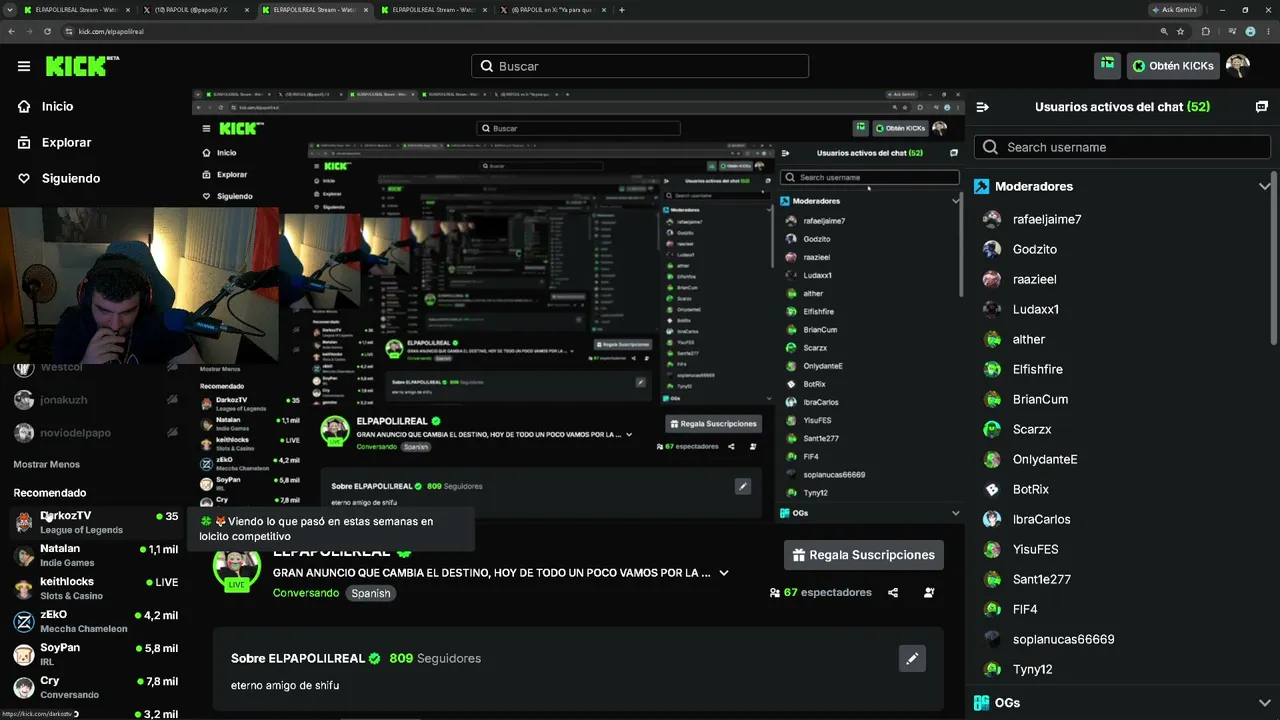Edit the Sobre ELPAPOLILREAL section with the pencil
This screenshot has height=720, width=1280.
tap(912, 658)
